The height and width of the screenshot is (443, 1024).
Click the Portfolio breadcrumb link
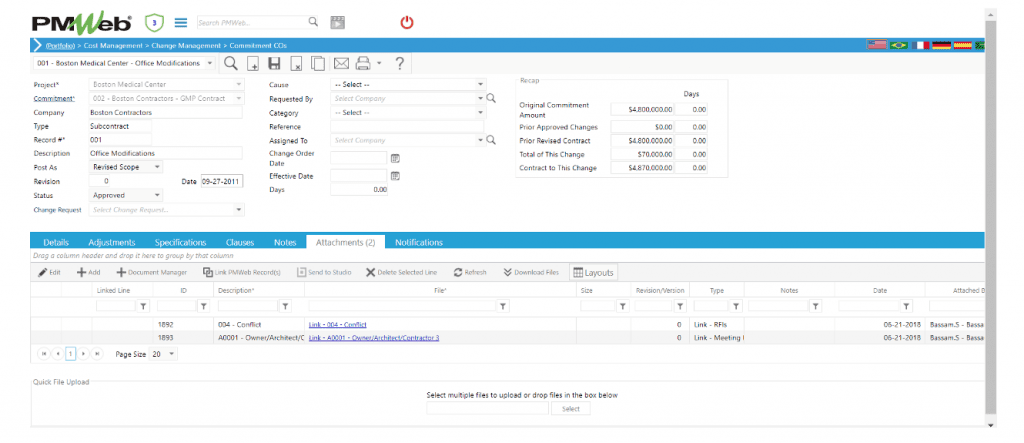(x=59, y=46)
